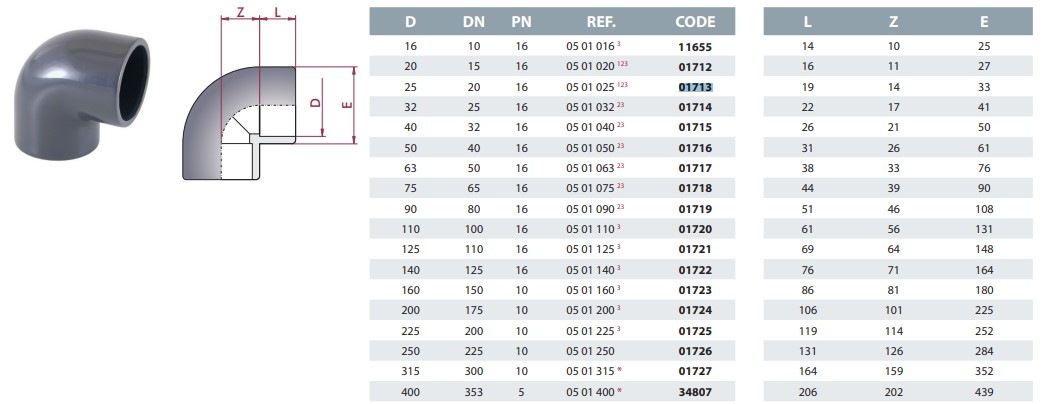
Task: Click the D column header in the table
Action: (x=412, y=21)
